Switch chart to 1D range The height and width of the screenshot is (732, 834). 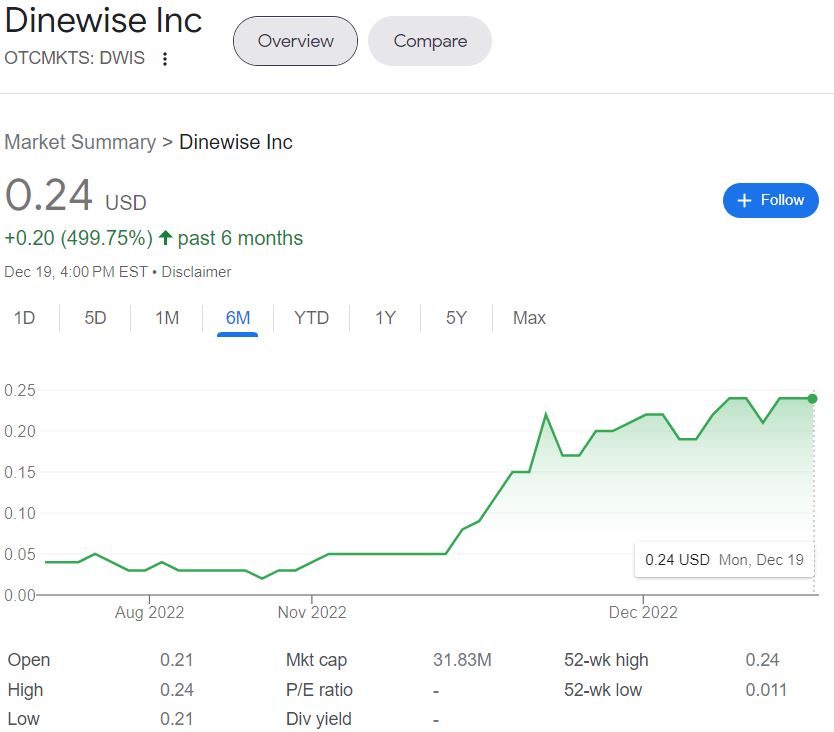tap(24, 318)
